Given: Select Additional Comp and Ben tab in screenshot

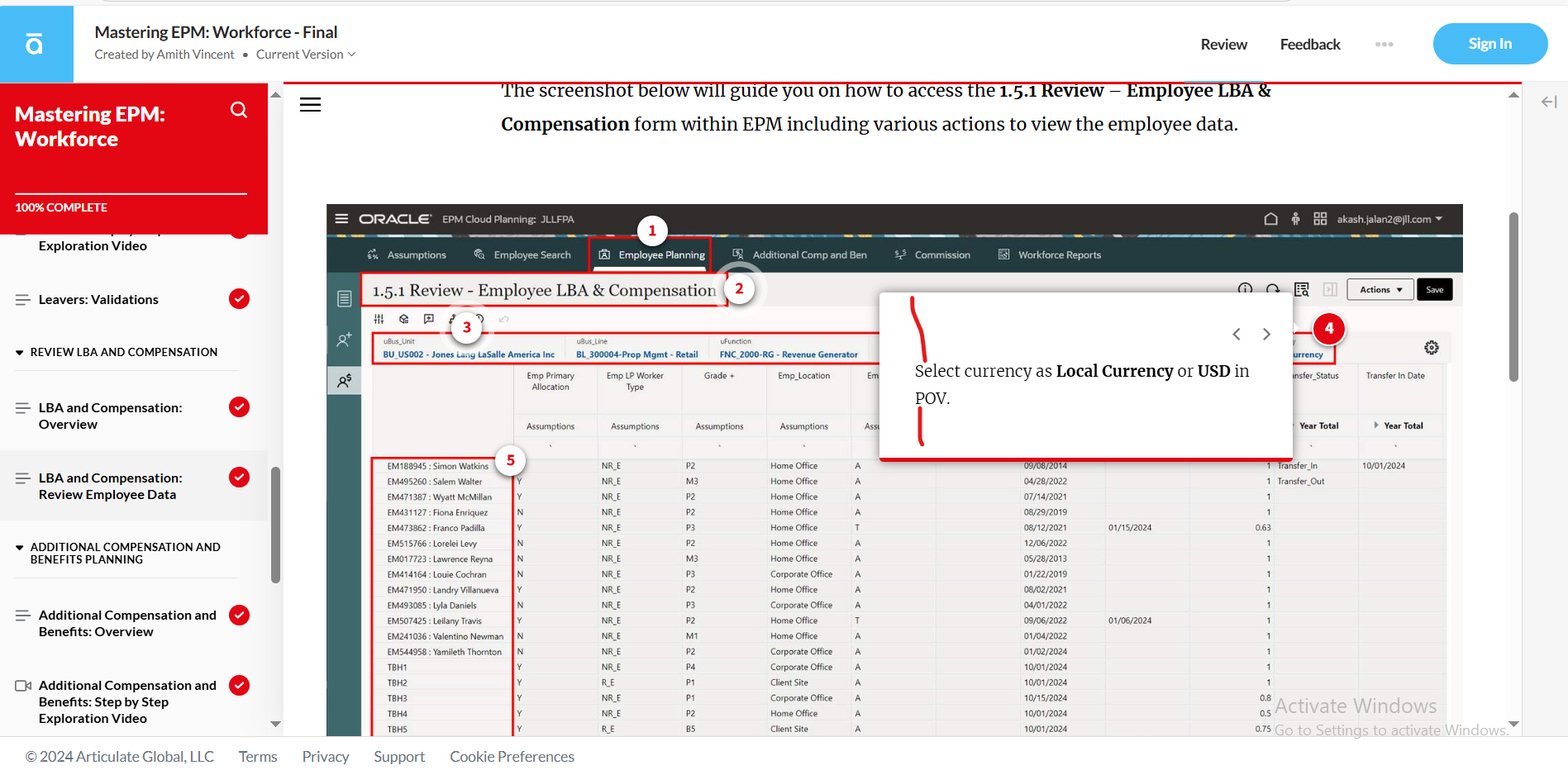Looking at the screenshot, I should (x=799, y=255).
